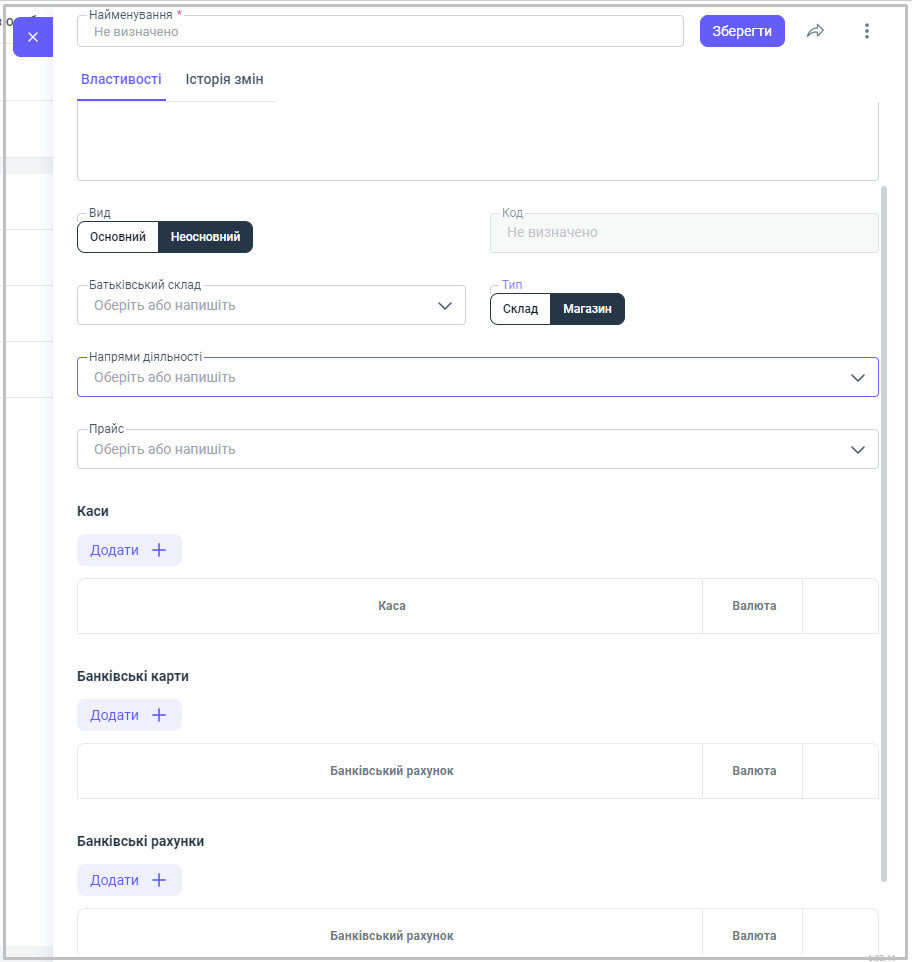Select Неосновний in Вид toggle

coord(205,237)
